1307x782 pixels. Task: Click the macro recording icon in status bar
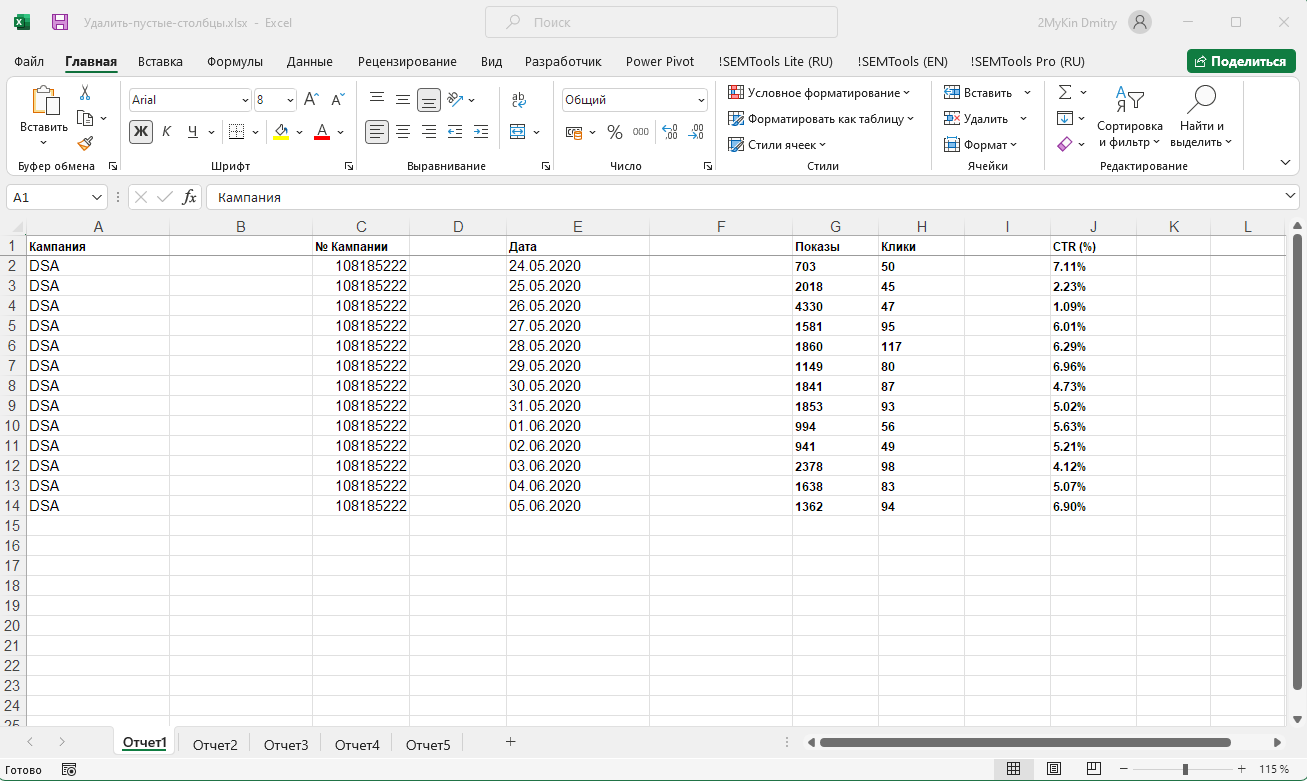pos(69,769)
